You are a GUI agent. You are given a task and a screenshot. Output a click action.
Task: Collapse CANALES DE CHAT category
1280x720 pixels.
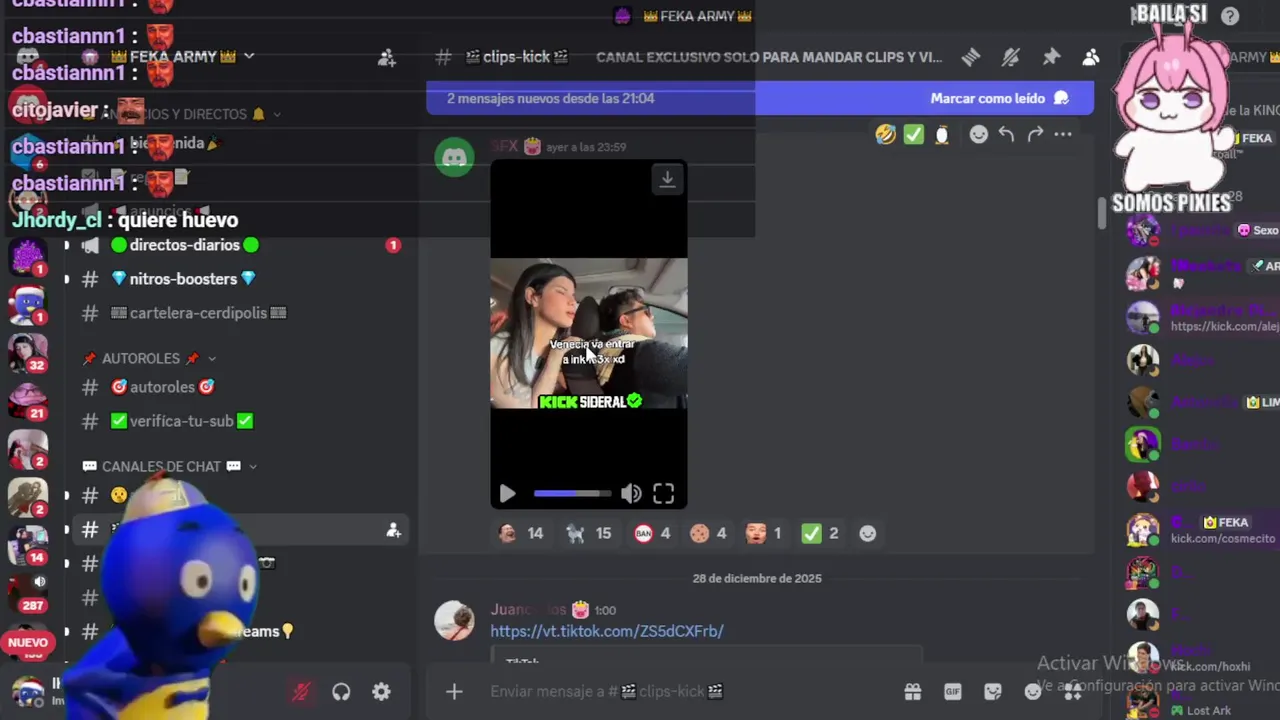169,466
